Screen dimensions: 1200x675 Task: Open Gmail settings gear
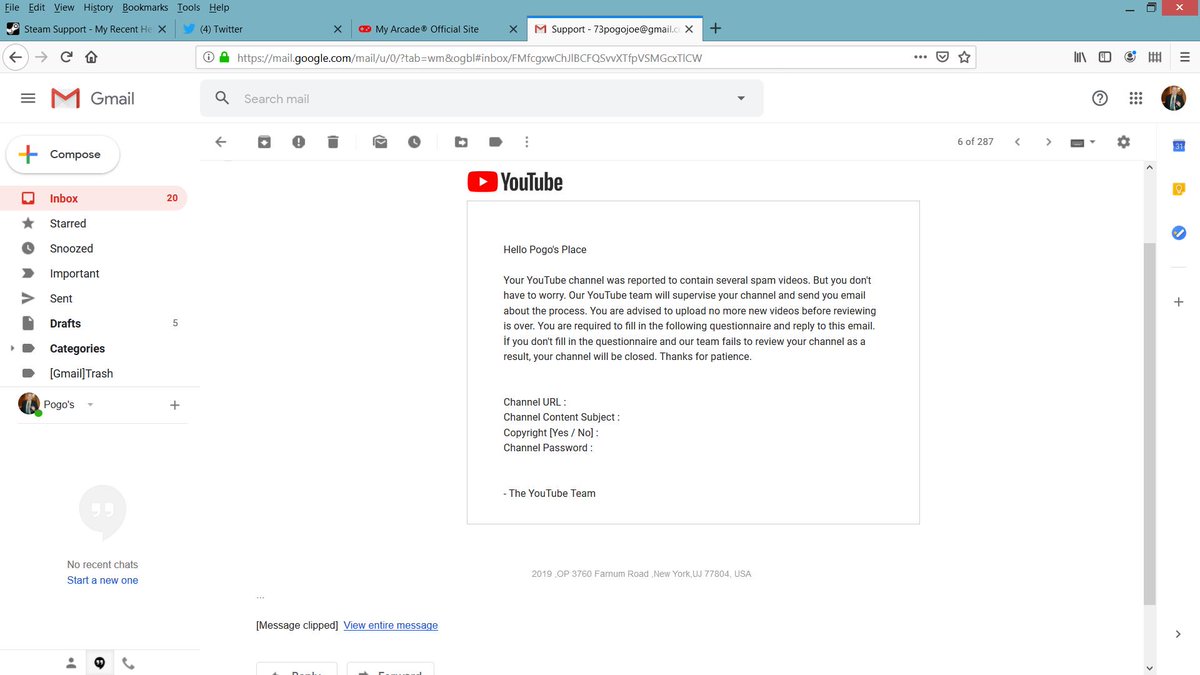[1123, 142]
